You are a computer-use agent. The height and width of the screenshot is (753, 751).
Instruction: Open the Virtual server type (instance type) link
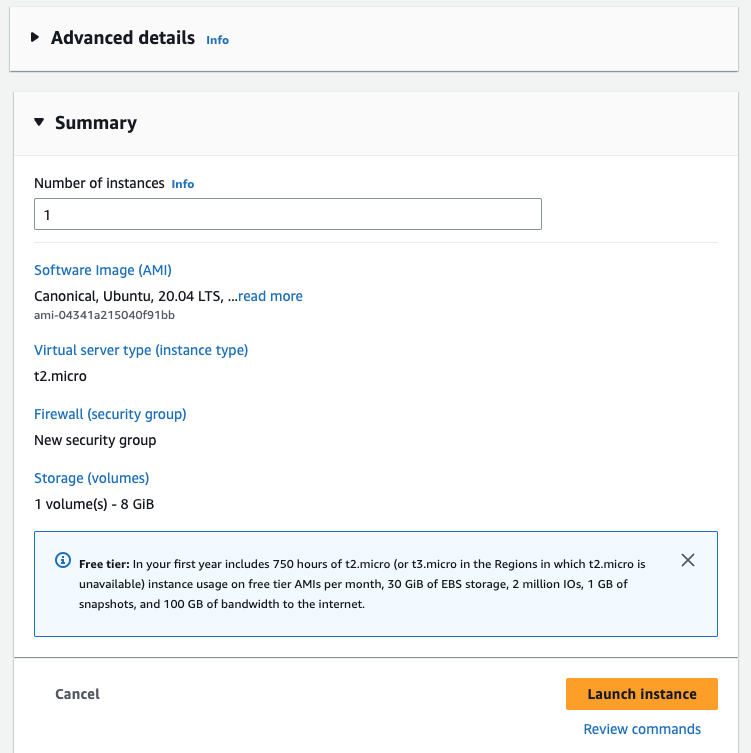click(141, 350)
